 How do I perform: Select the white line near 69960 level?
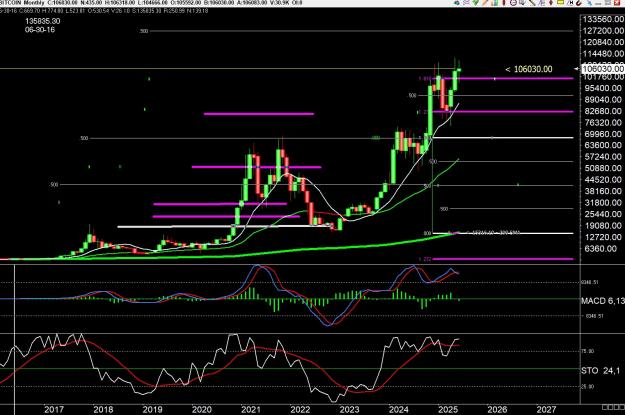point(503,138)
